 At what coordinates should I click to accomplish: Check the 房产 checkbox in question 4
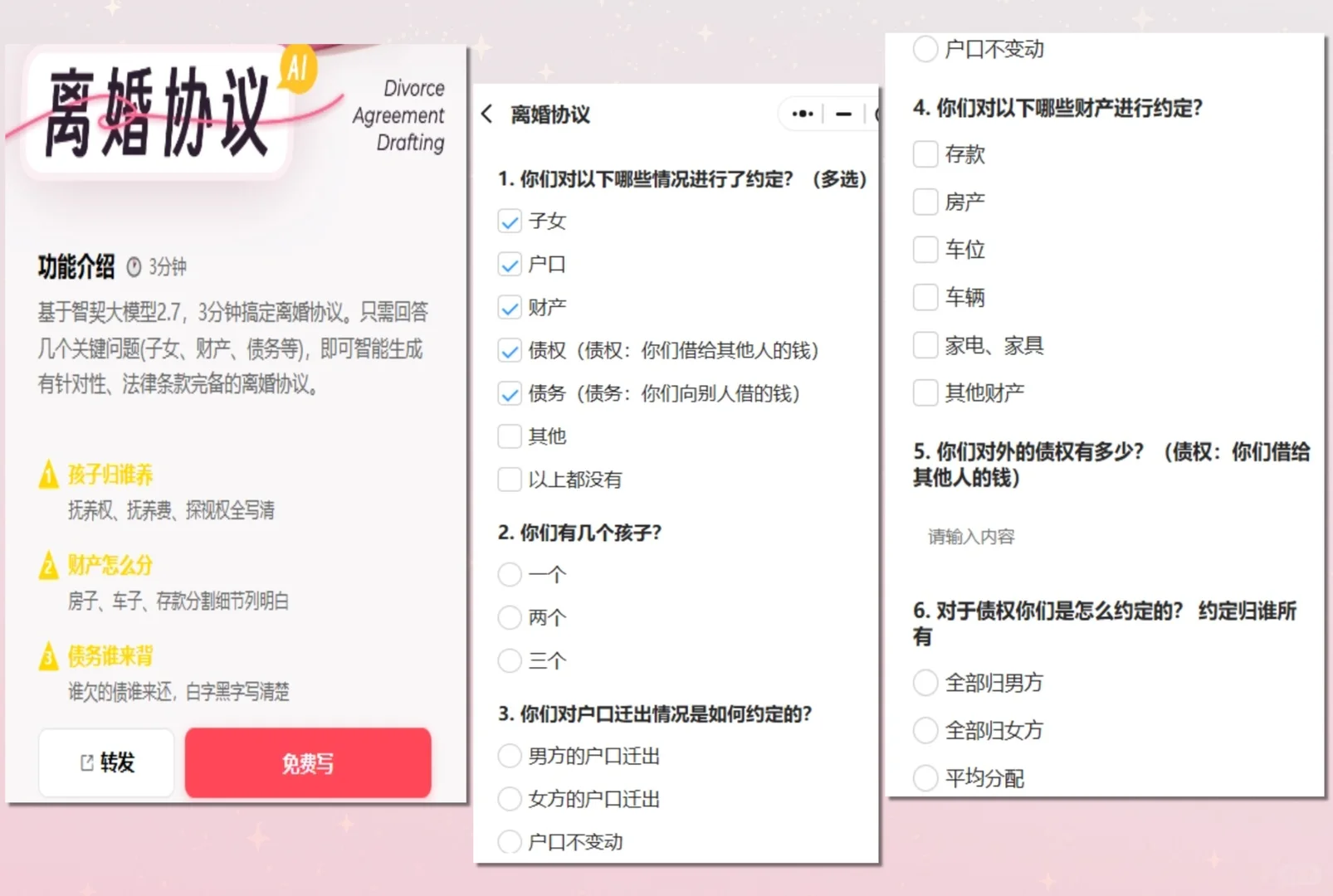[924, 201]
